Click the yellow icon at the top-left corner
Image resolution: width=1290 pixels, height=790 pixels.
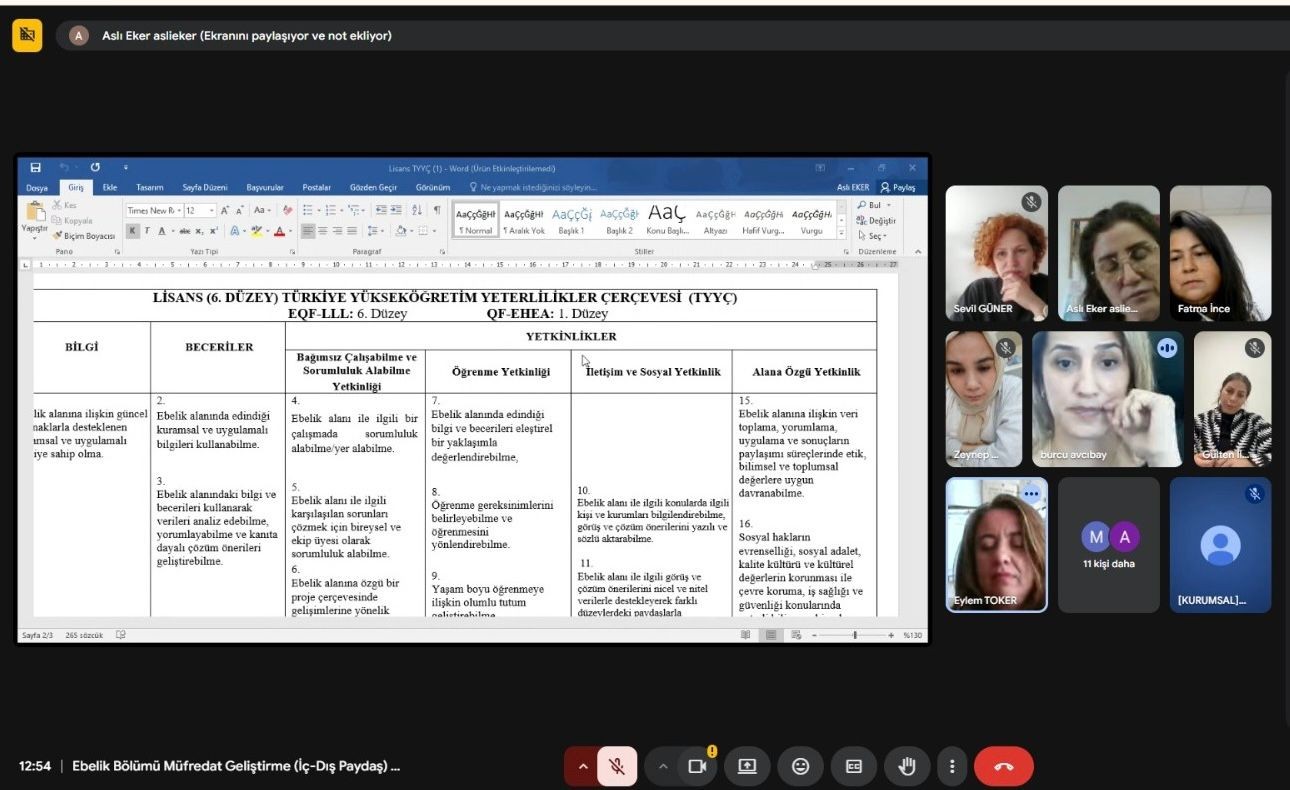[27, 36]
